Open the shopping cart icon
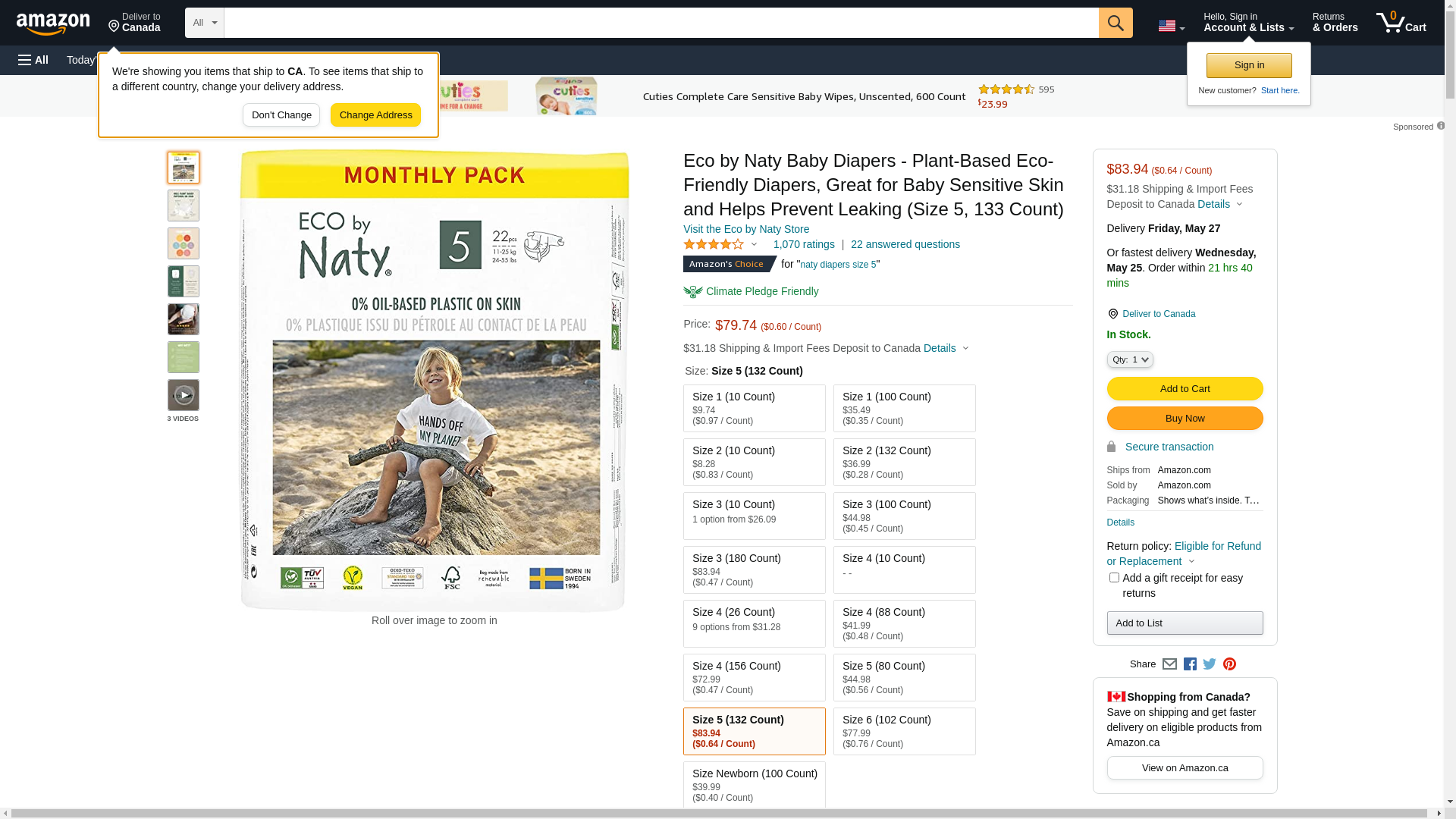 pyautogui.click(x=1400, y=23)
